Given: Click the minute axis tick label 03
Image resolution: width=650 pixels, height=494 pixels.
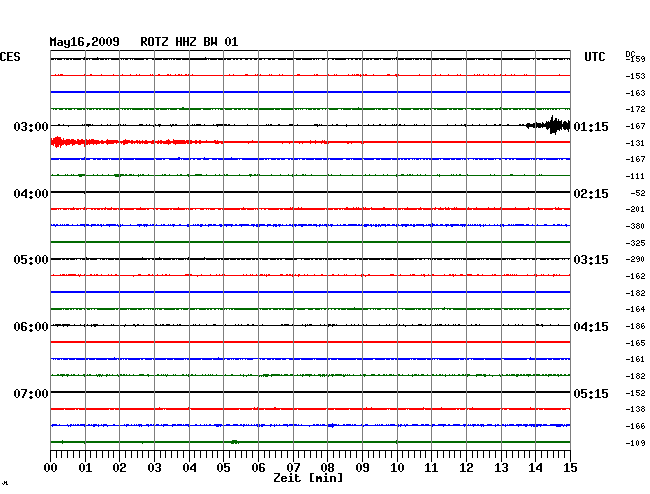Looking at the screenshot, I should tap(154, 468).
